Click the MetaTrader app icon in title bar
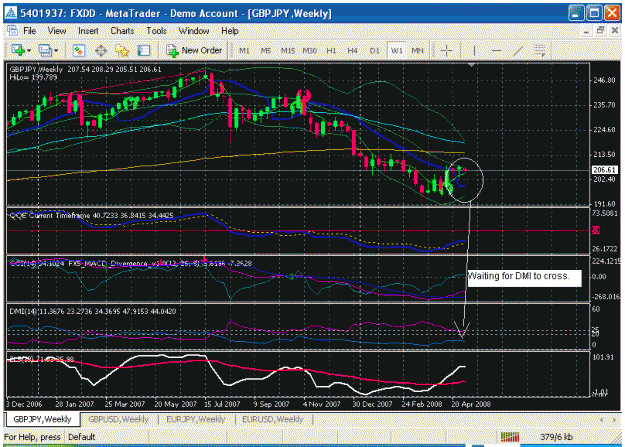 [x=11, y=13]
